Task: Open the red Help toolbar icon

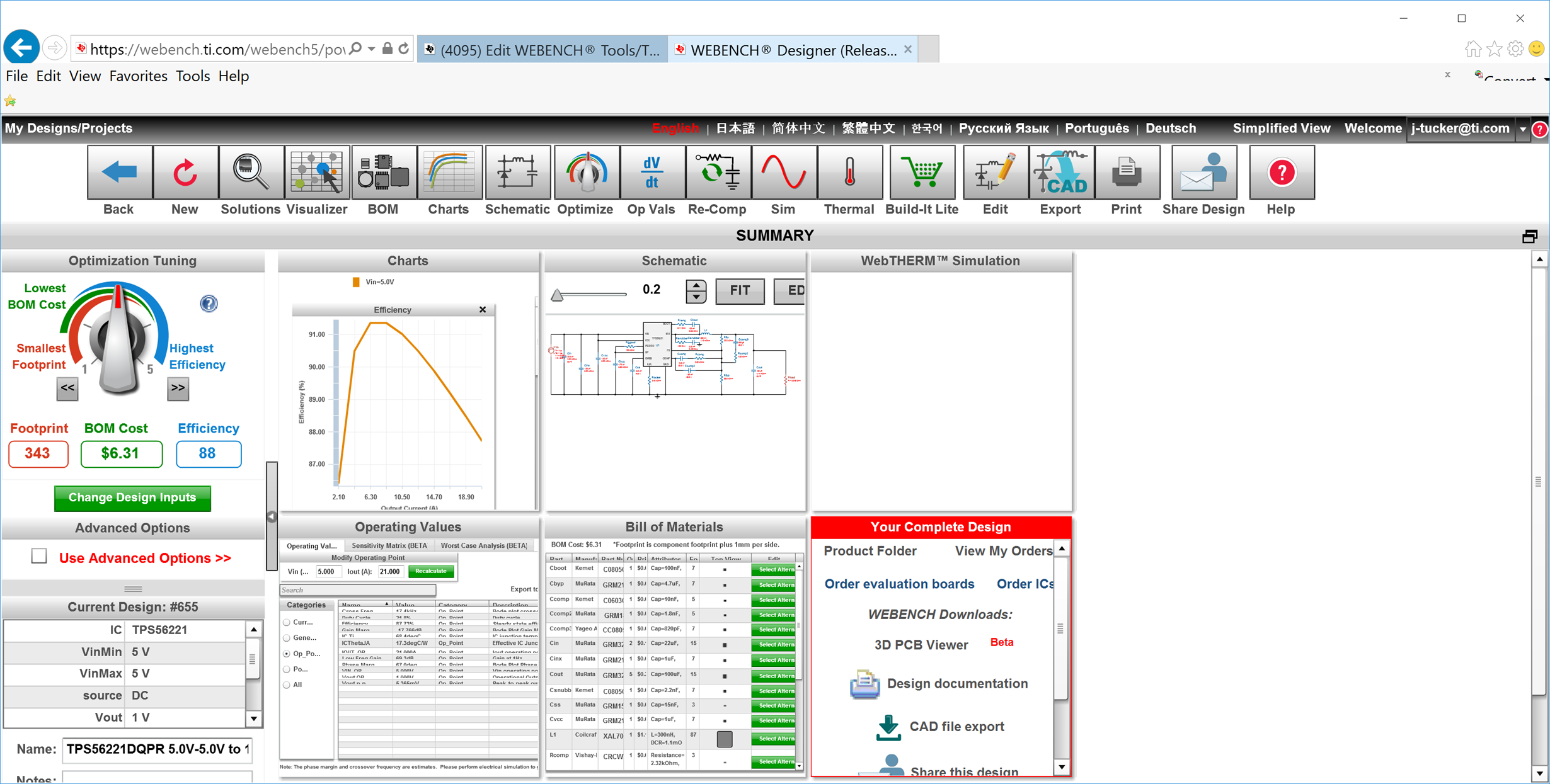Action: 1282,173
